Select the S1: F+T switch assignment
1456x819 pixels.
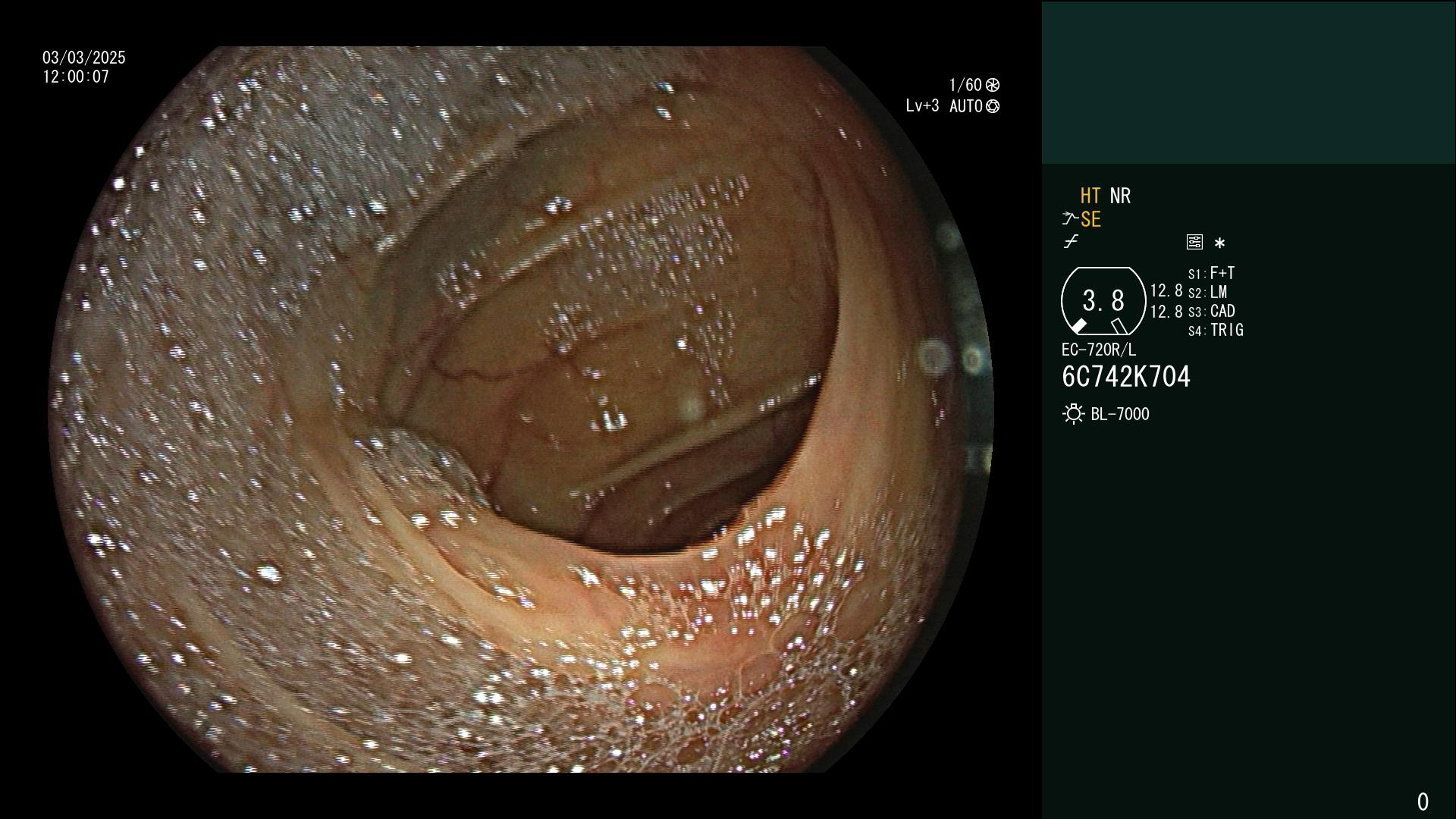coord(1212,273)
